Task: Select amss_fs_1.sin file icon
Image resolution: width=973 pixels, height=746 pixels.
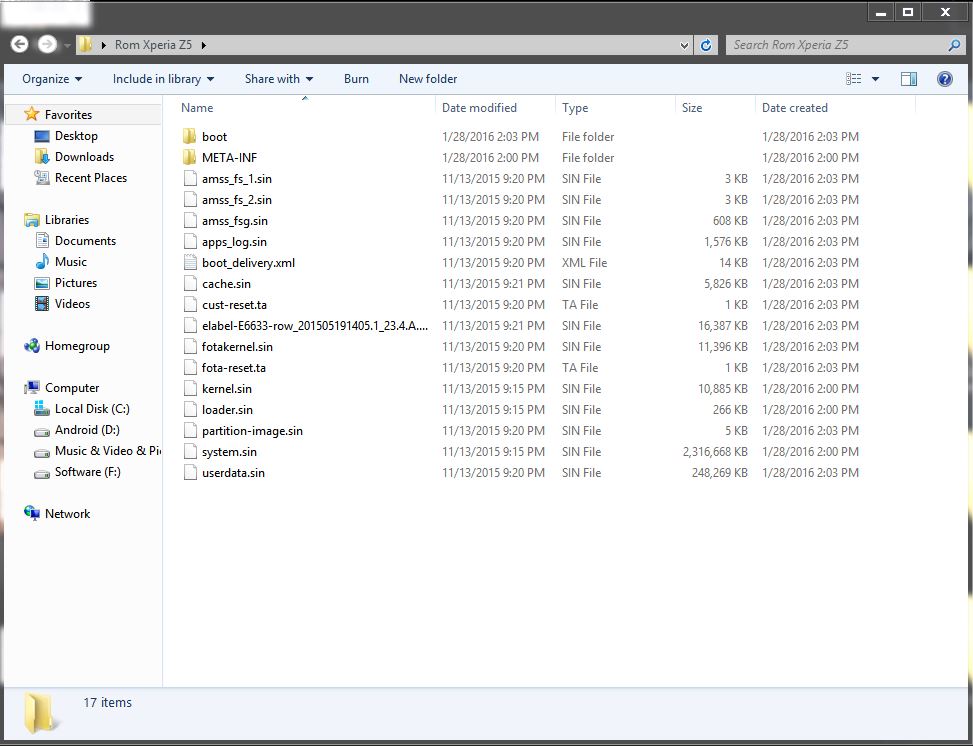Action: click(190, 179)
